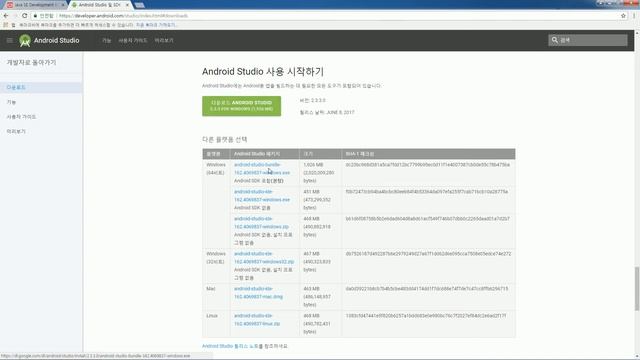This screenshot has width=640, height=360.
Task: Click the SHA-1 checksum in the Mac row
Action: [427, 289]
